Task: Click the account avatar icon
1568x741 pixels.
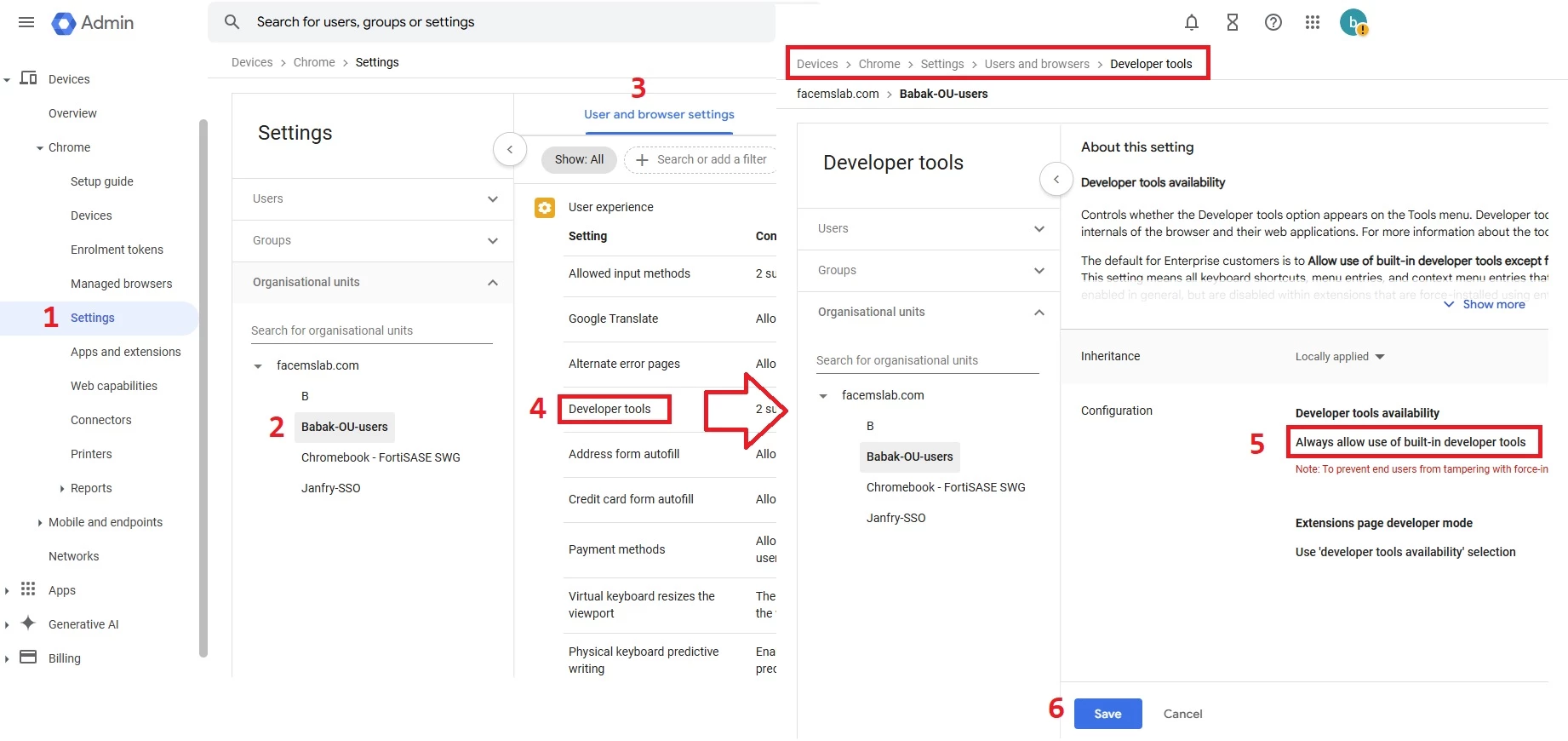Action: tap(1353, 22)
